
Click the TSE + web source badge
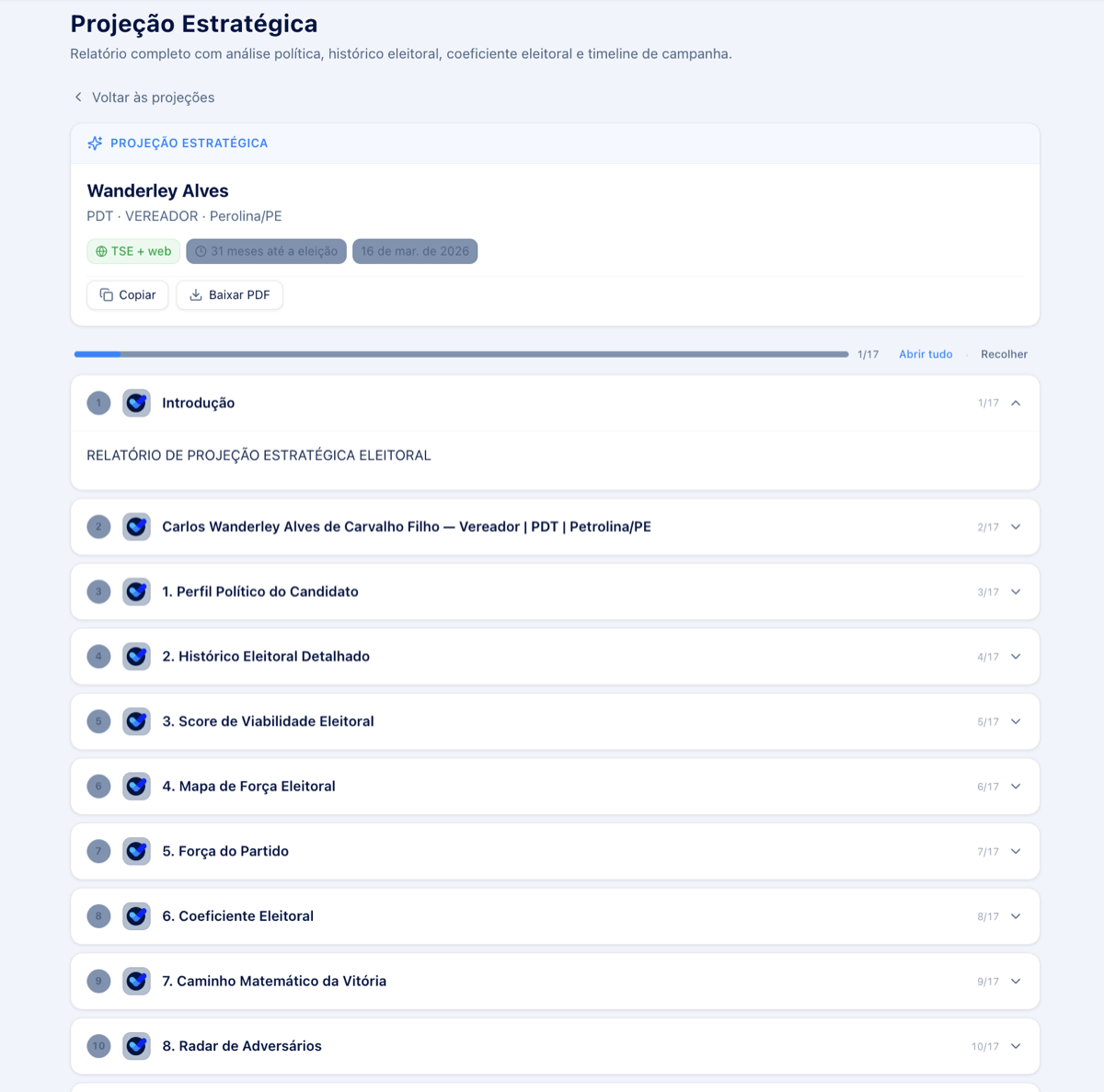[133, 250]
